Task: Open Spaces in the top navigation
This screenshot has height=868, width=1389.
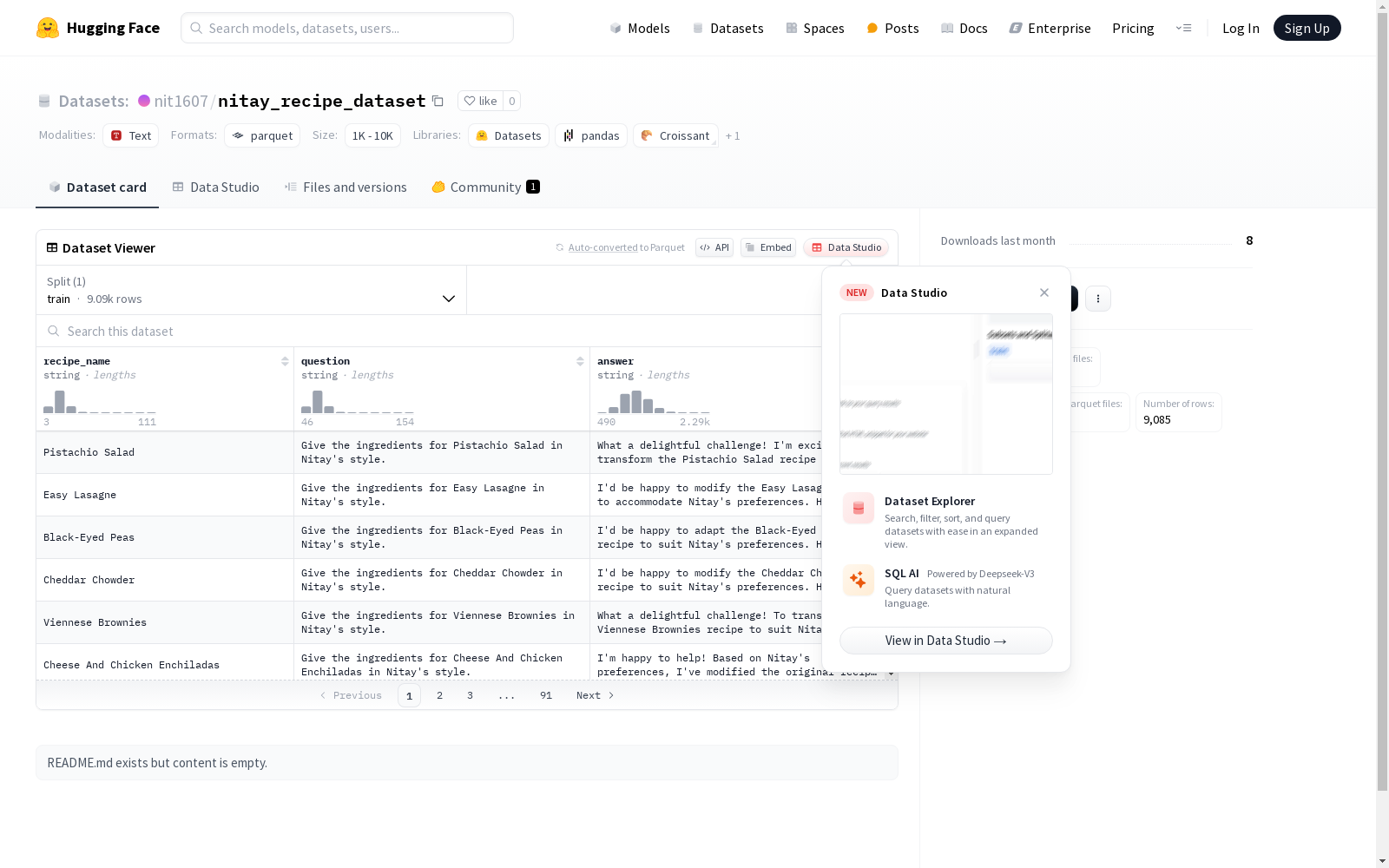Action: (x=815, y=28)
